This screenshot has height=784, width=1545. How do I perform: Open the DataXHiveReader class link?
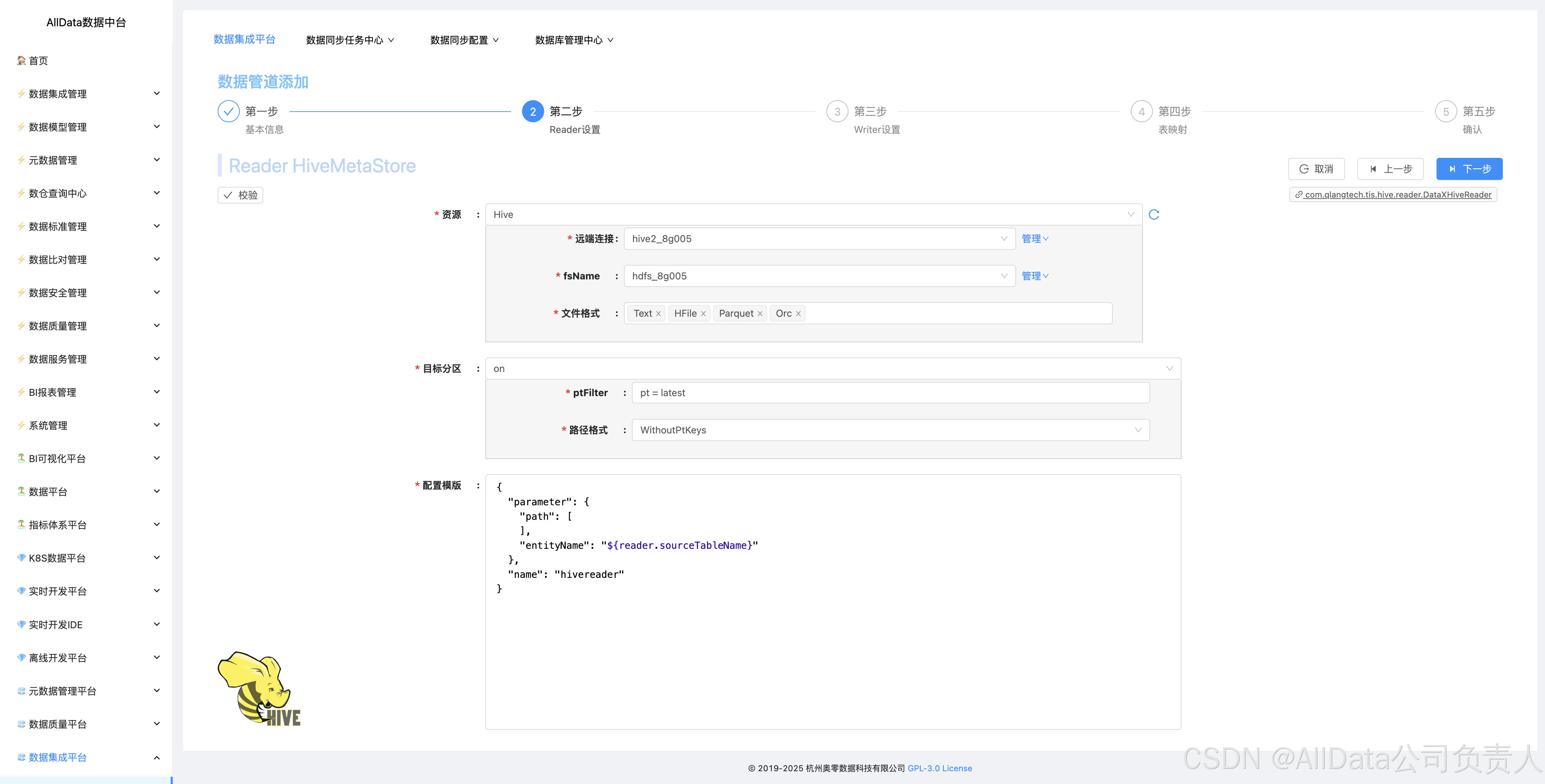pyautogui.click(x=1393, y=194)
